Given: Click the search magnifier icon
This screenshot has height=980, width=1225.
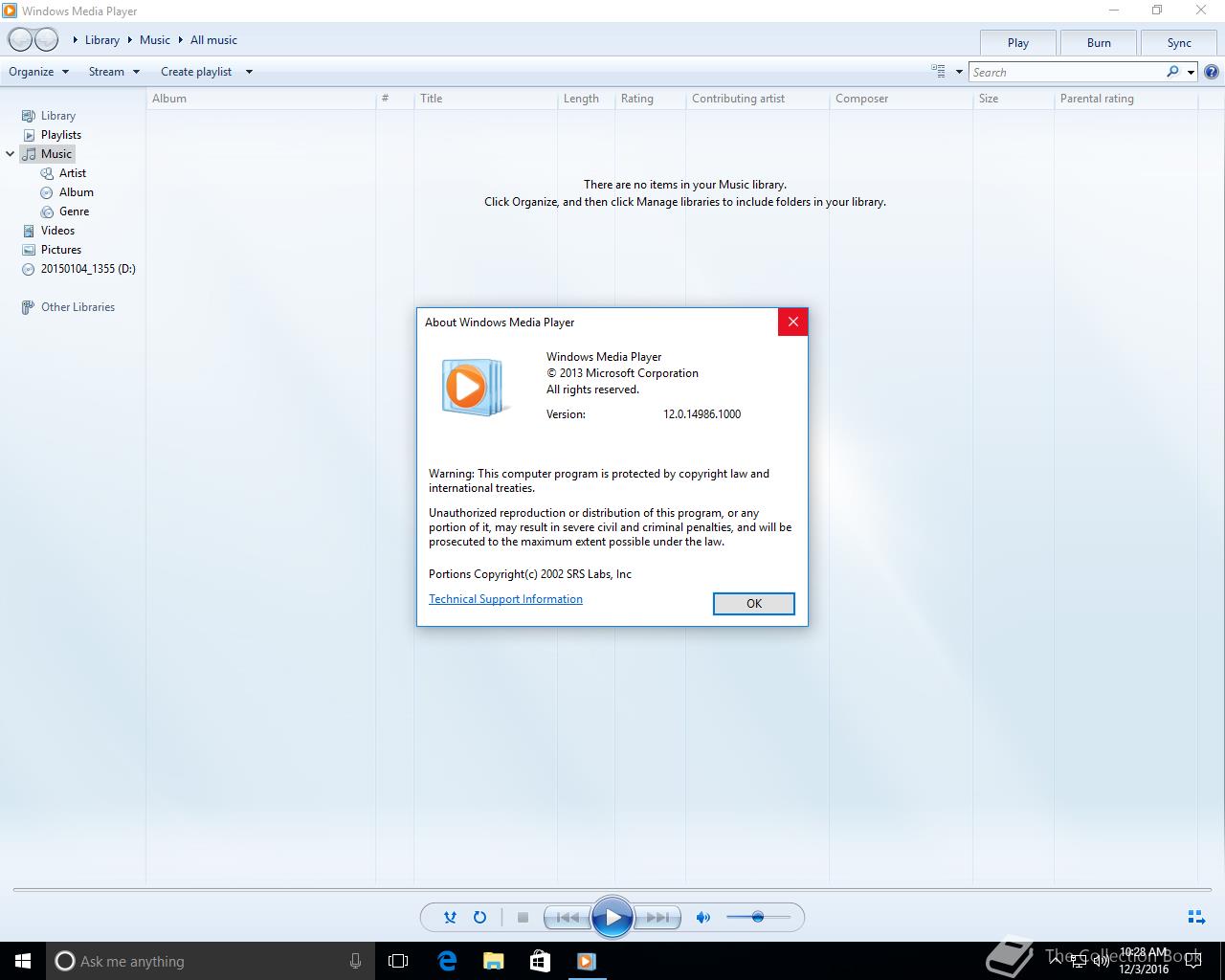Looking at the screenshot, I should coord(1172,72).
